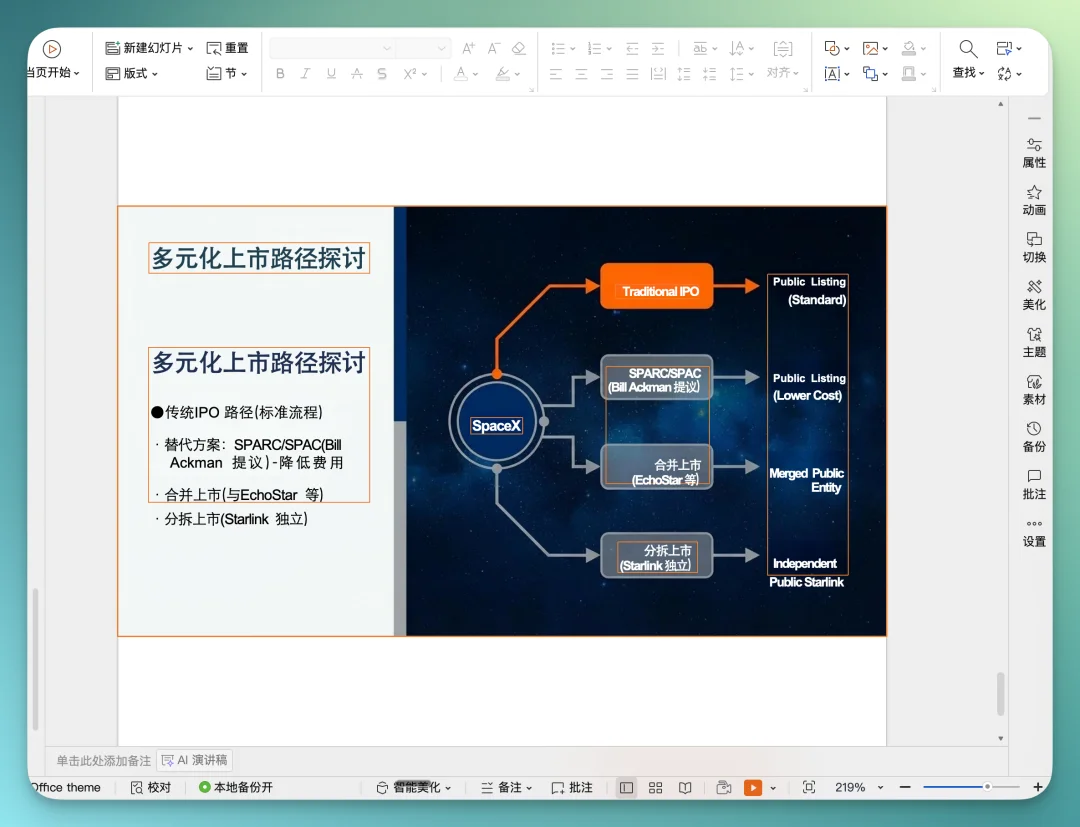Open the 节 section menu

coord(228,73)
